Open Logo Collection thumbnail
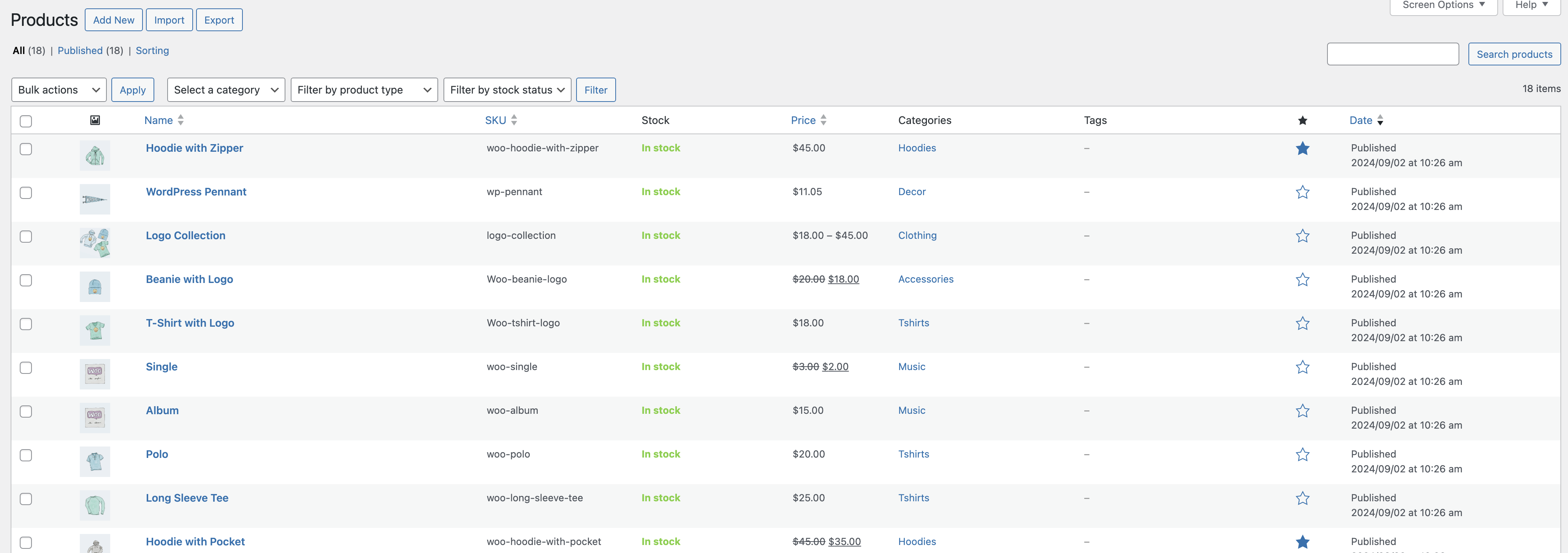The height and width of the screenshot is (553, 1568). (x=95, y=243)
